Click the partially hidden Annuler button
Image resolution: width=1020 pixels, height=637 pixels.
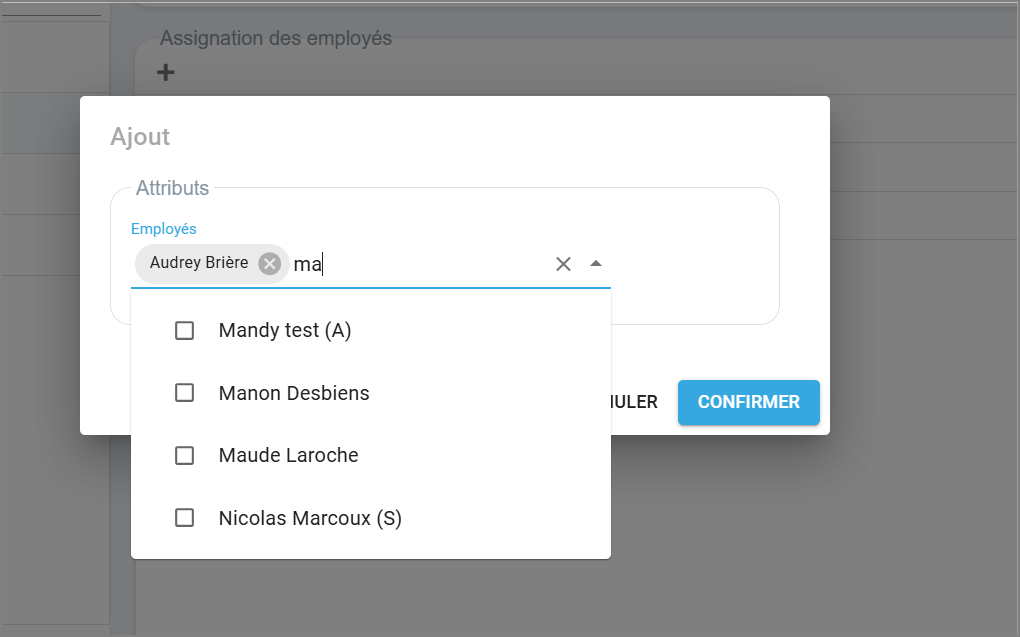click(x=634, y=402)
